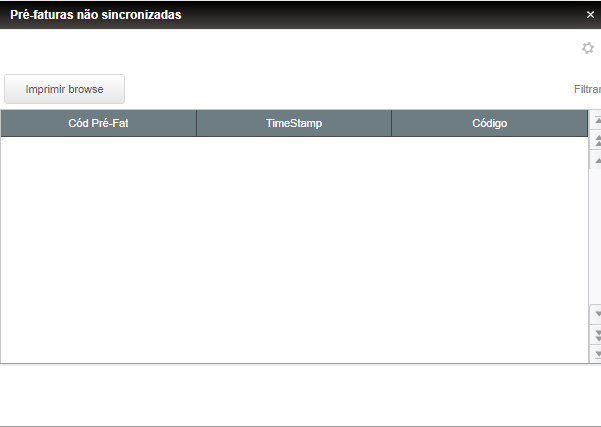Viewport: 601px width, 427px height.
Task: Click the empty grid area under Código
Action: pos(489,250)
